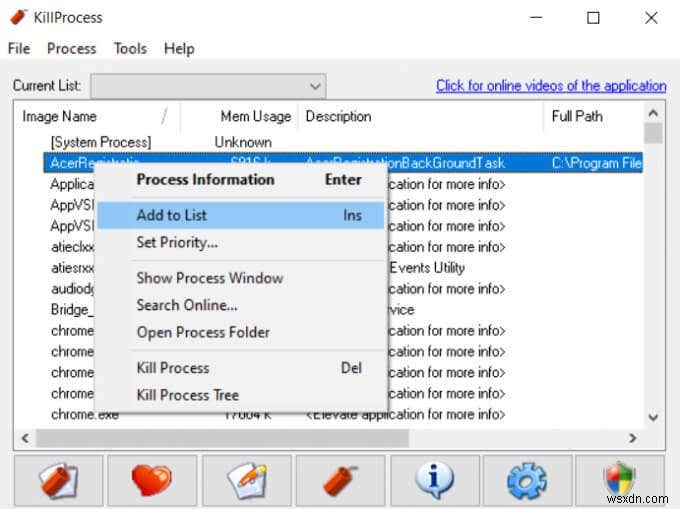Click horizontal scrollbar right arrow
The width and height of the screenshot is (680, 509).
tap(633, 438)
